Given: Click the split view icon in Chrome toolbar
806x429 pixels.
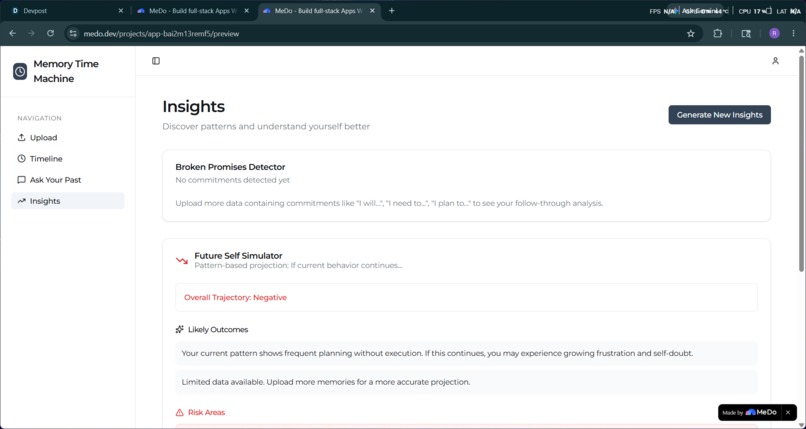Looking at the screenshot, I should (x=745, y=33).
